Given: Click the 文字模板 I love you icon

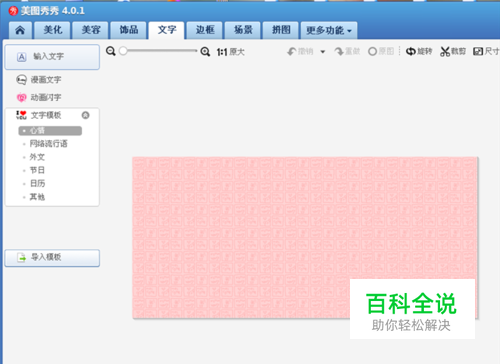Looking at the screenshot, I should 21,115.
